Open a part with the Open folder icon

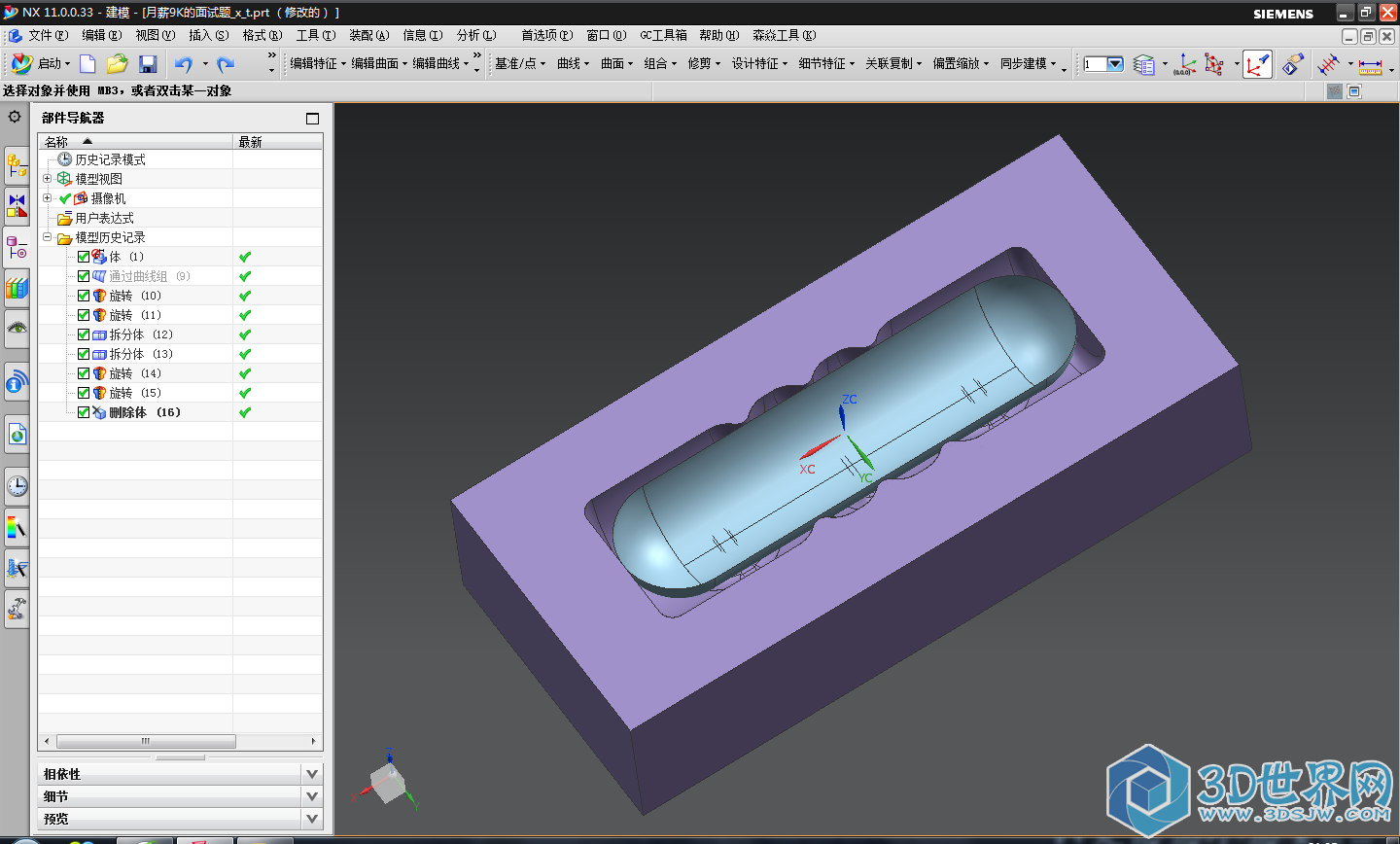click(x=118, y=64)
